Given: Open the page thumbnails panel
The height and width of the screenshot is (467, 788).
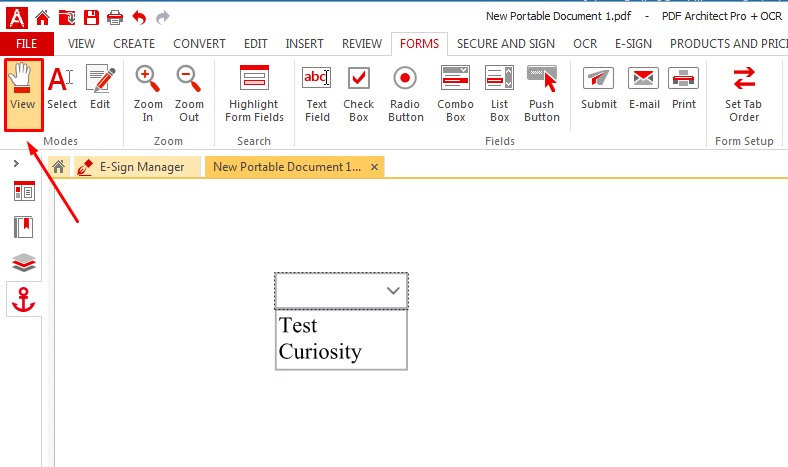Looking at the screenshot, I should pos(24,192).
